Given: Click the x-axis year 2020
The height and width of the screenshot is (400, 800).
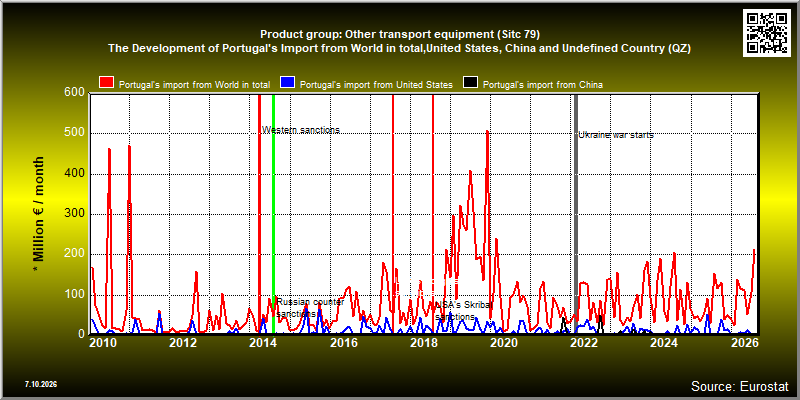Looking at the screenshot, I should tap(503, 343).
